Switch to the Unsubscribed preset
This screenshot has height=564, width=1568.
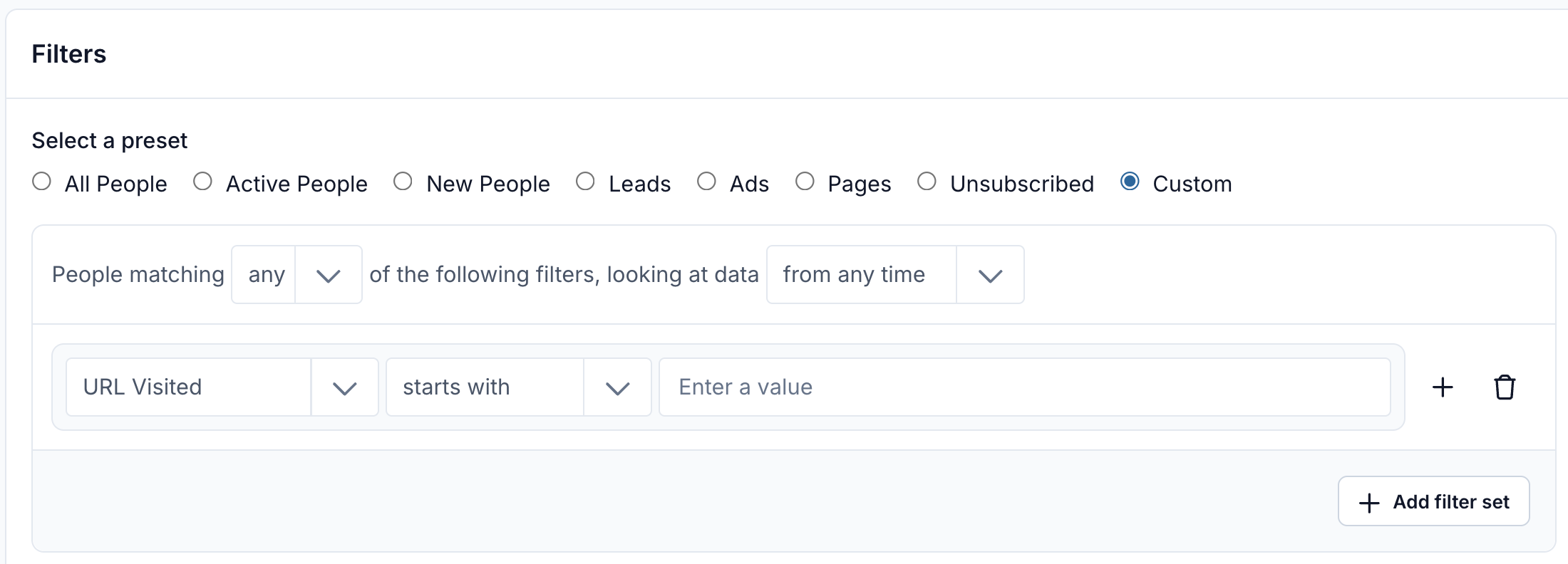pyautogui.click(x=927, y=182)
